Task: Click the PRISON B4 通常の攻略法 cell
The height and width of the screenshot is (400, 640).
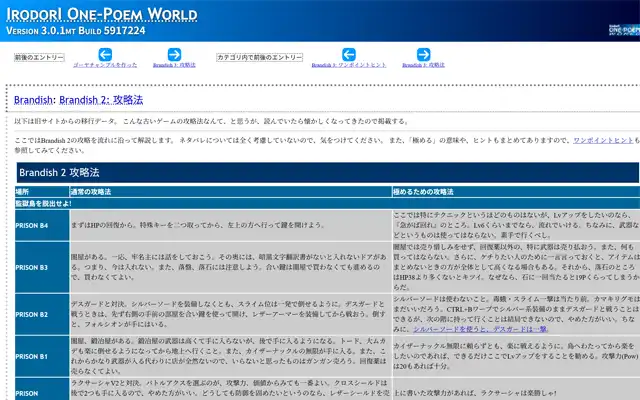Action: click(231, 225)
